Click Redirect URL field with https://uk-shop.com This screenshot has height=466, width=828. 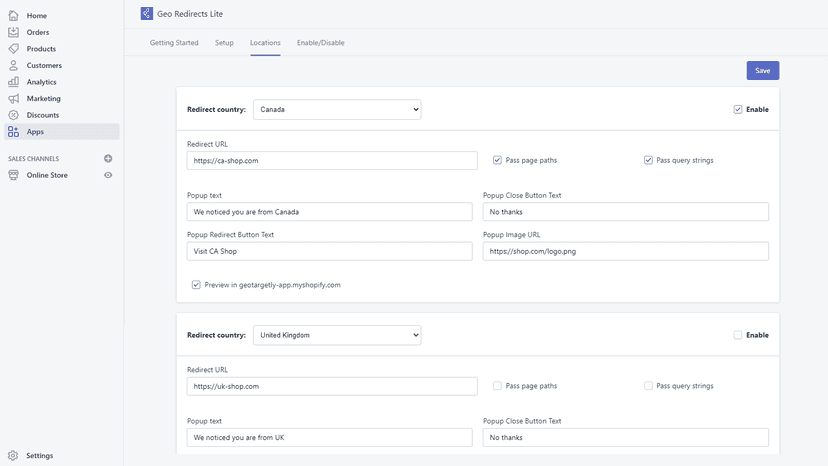[x=332, y=386]
